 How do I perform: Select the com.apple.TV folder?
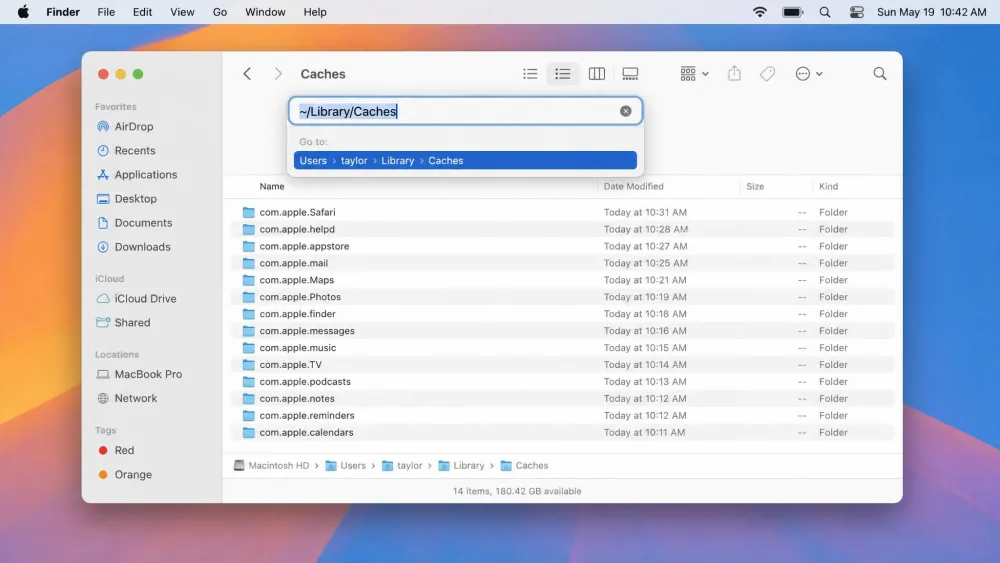pos(562,365)
